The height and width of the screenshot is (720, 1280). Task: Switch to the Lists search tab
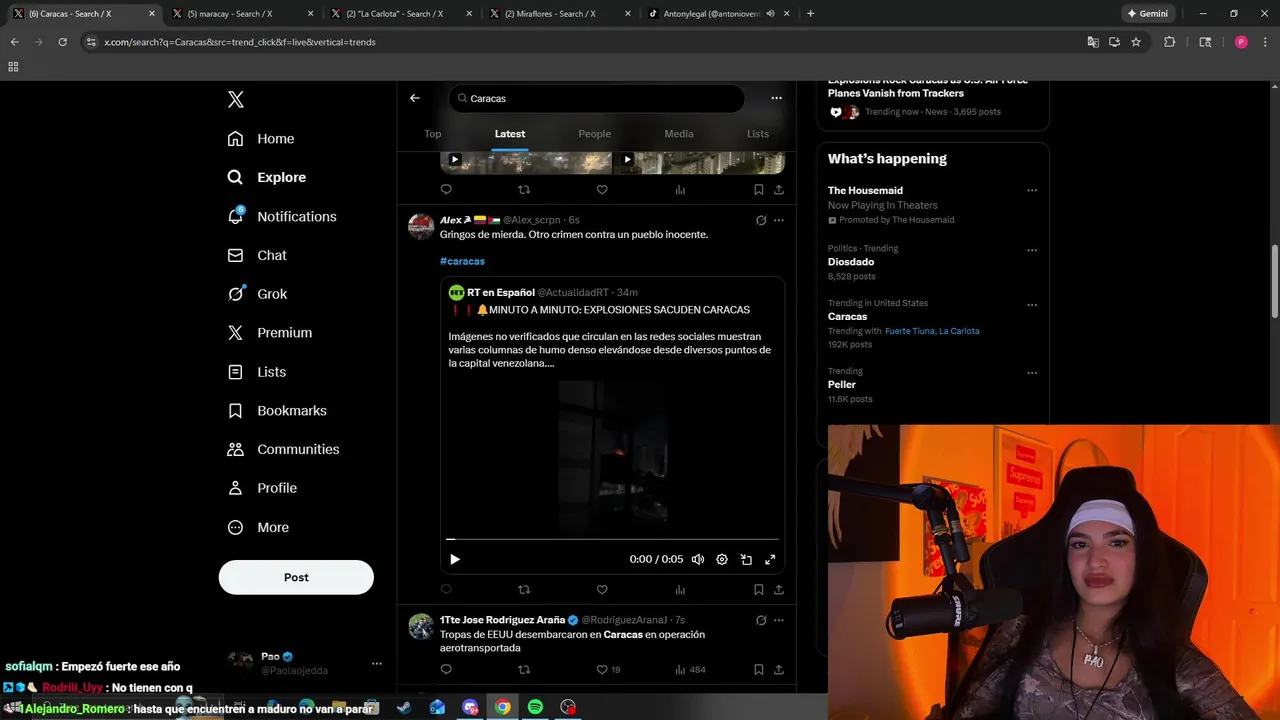(x=758, y=134)
